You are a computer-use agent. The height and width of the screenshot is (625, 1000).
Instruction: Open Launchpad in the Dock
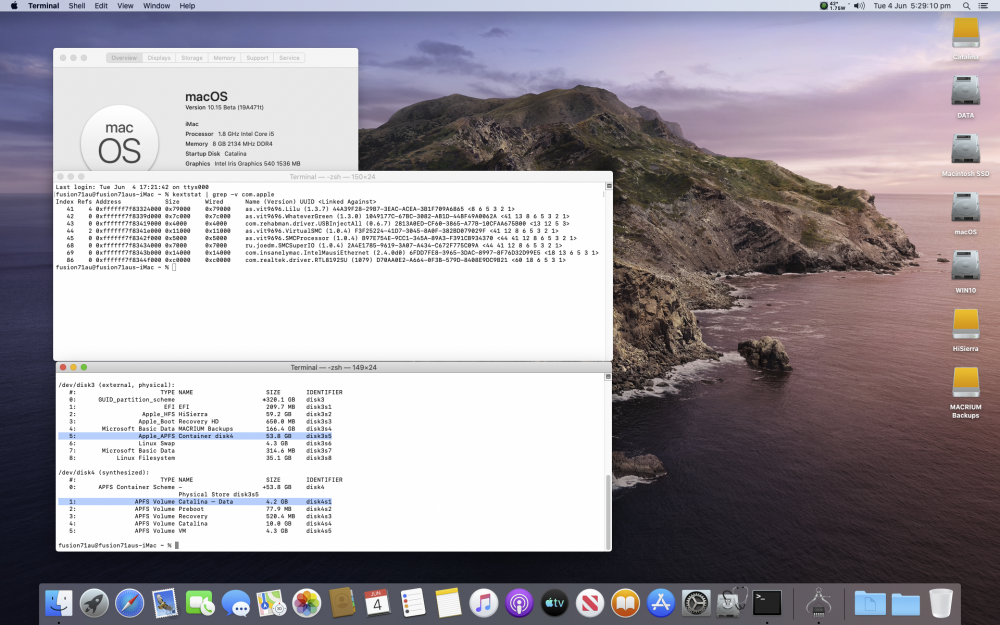(x=94, y=603)
